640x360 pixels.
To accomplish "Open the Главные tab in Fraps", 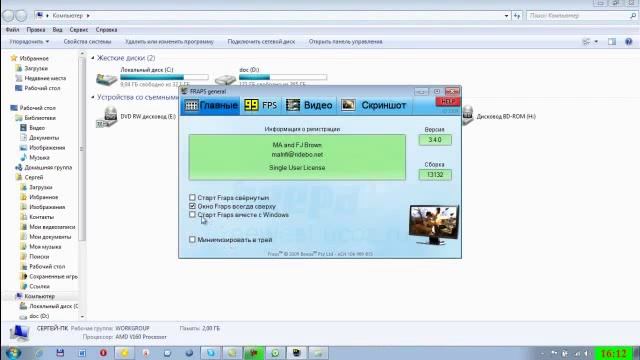I will click(211, 106).
